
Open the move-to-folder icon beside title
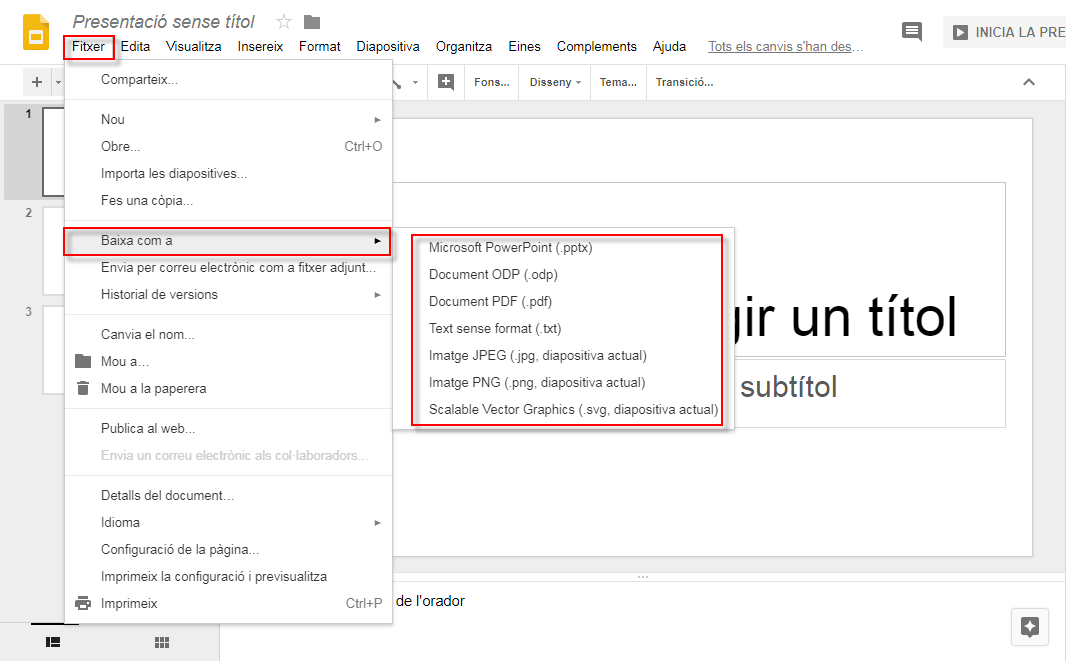click(312, 22)
